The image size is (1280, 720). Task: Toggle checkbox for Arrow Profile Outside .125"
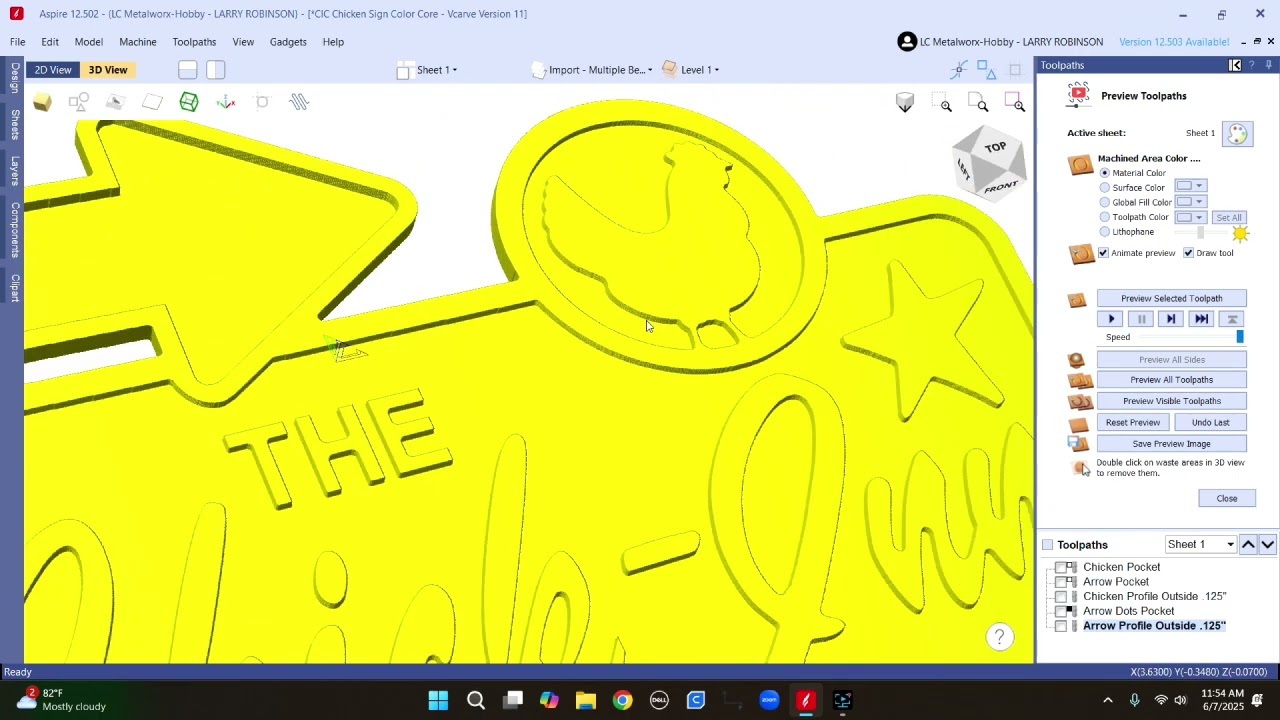point(1061,626)
